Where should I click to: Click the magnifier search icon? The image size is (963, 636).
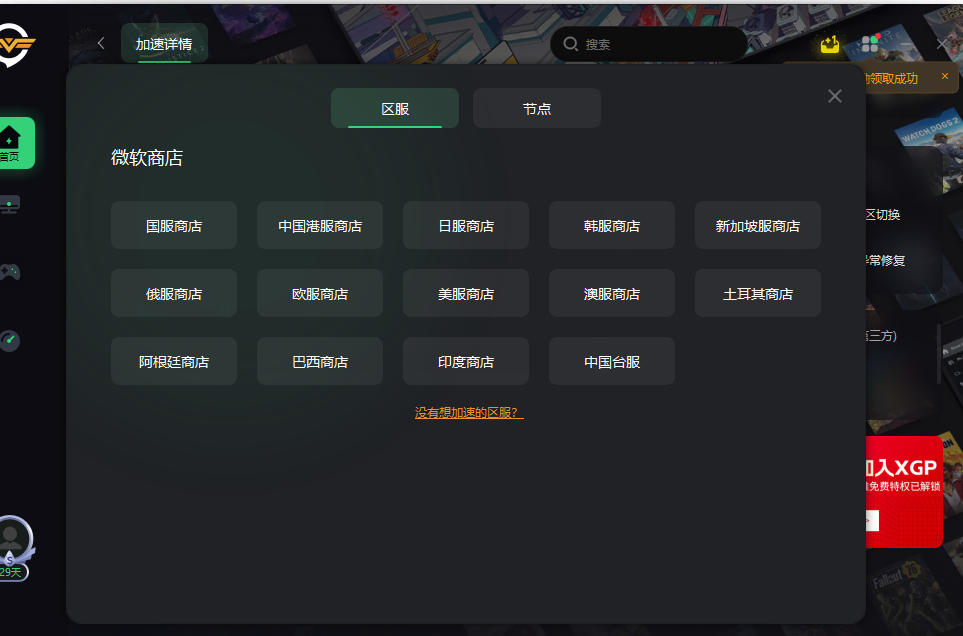click(571, 44)
